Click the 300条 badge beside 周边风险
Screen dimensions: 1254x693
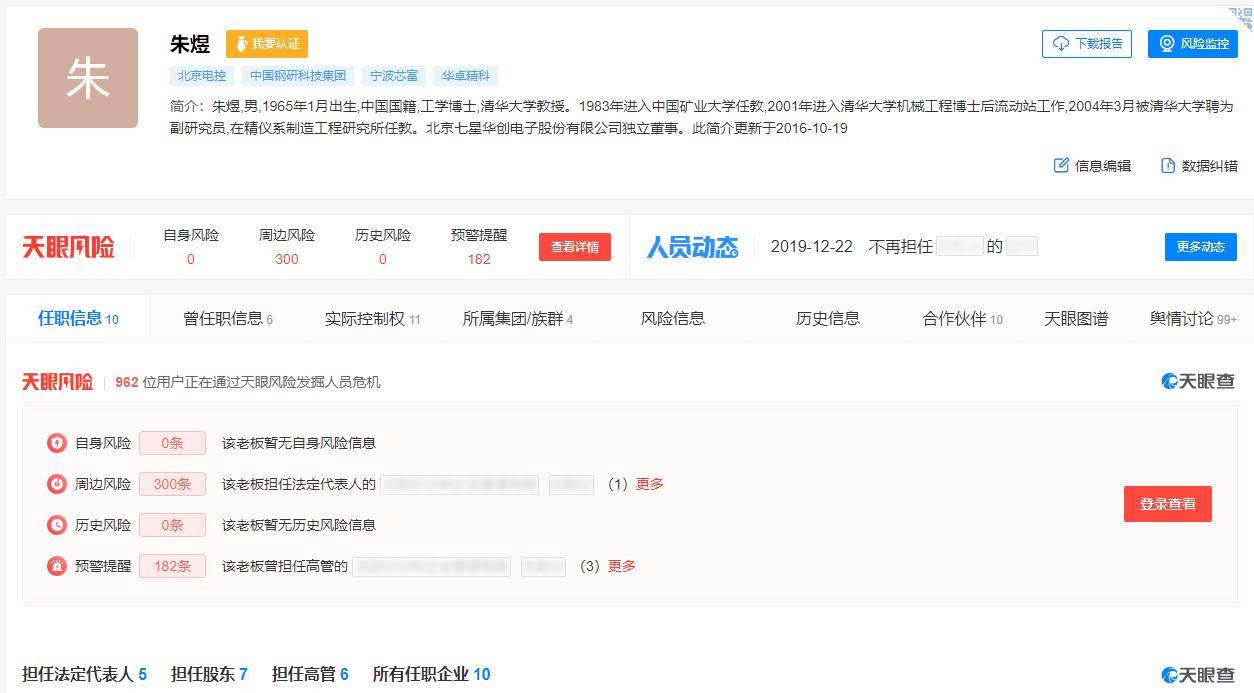point(172,484)
